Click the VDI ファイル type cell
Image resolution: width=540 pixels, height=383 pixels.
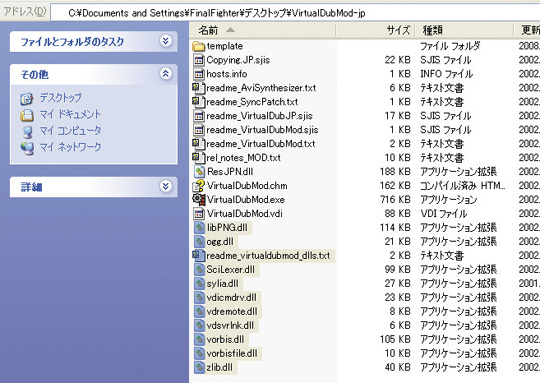444,214
